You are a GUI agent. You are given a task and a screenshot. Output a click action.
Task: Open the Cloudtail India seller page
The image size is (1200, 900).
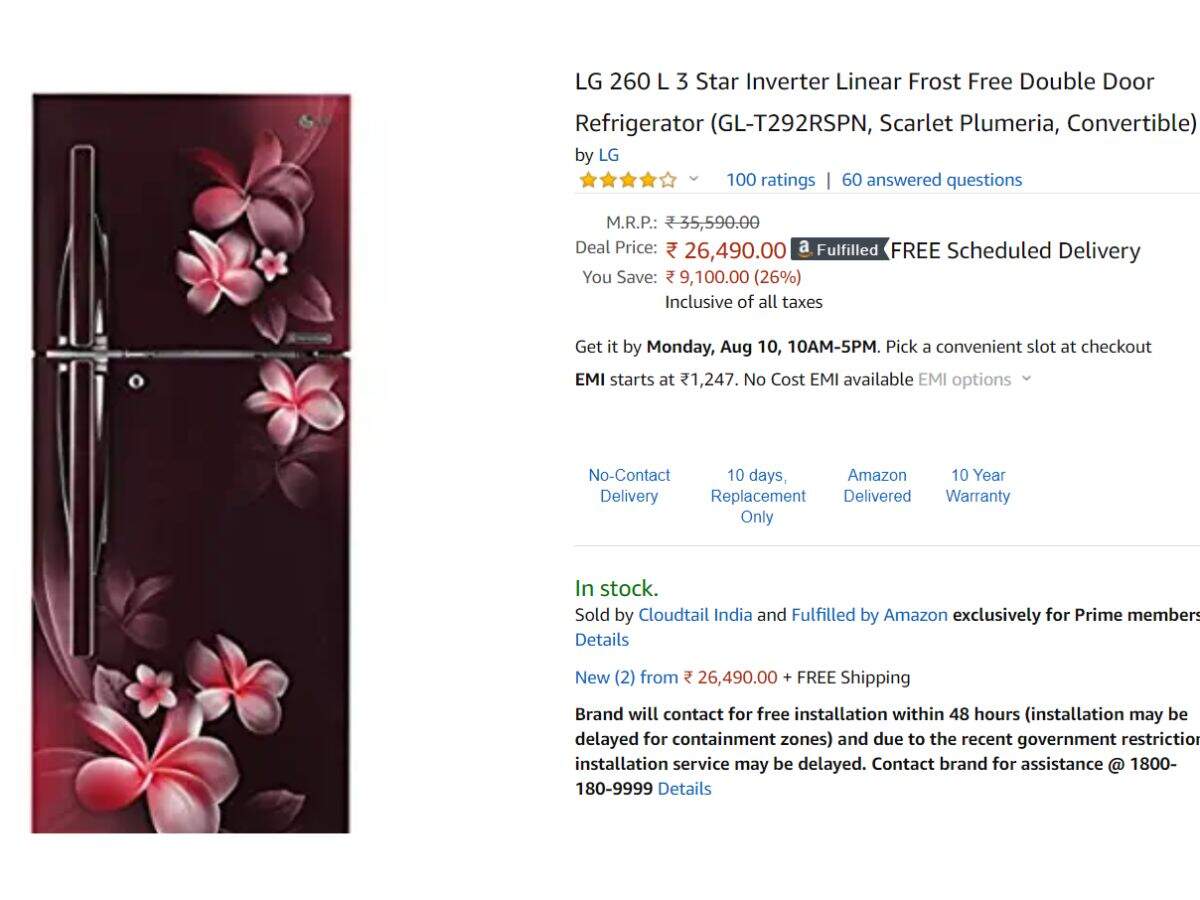[x=695, y=615]
